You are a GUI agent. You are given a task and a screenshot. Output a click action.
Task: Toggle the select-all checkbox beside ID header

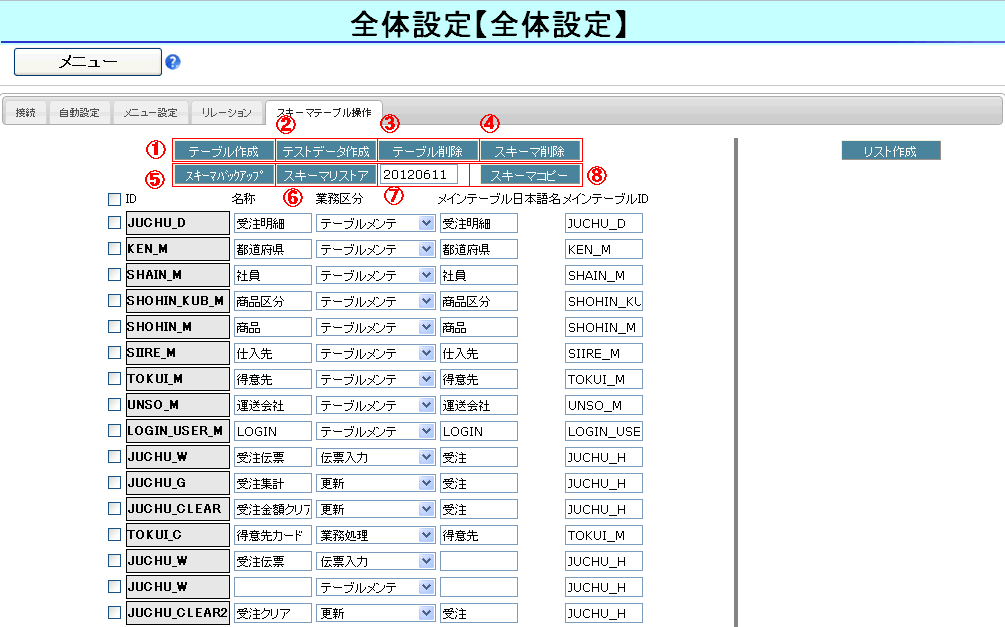tap(114, 199)
